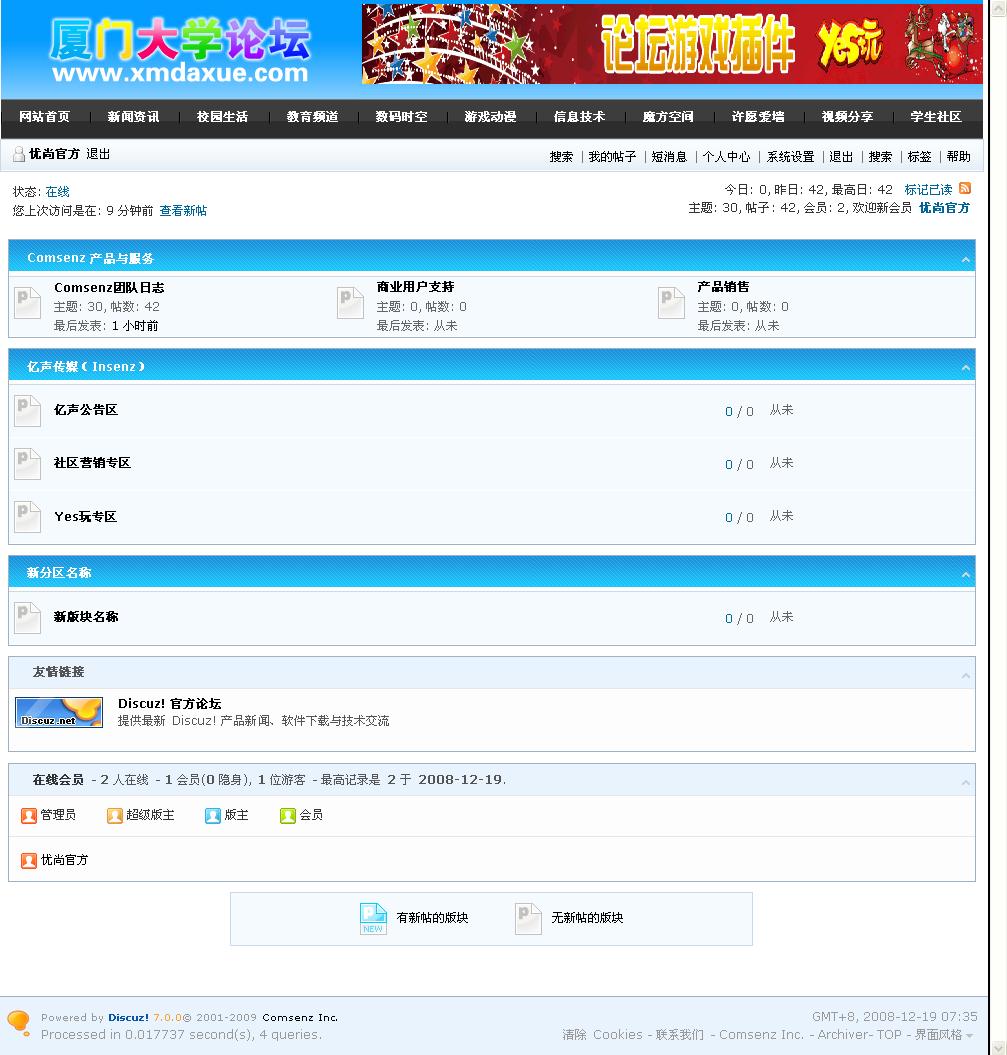Go to 校园生活 section

[x=222, y=117]
